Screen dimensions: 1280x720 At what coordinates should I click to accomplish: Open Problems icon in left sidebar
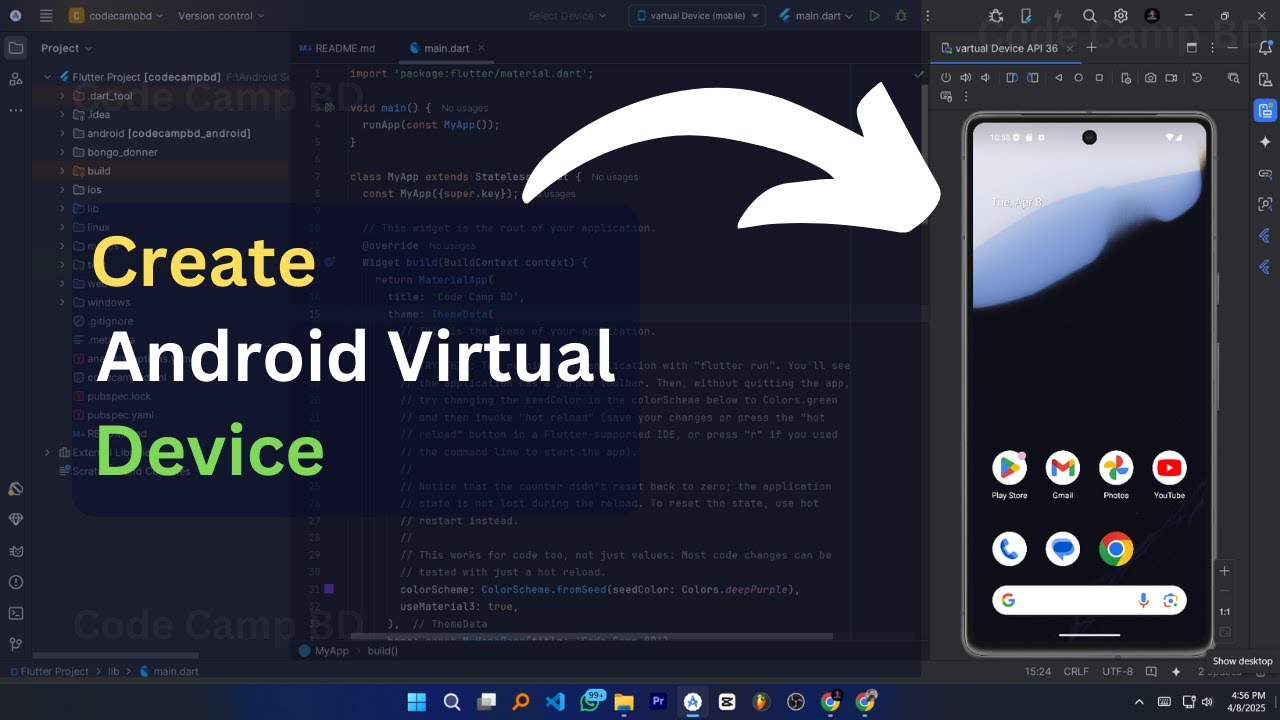point(15,582)
